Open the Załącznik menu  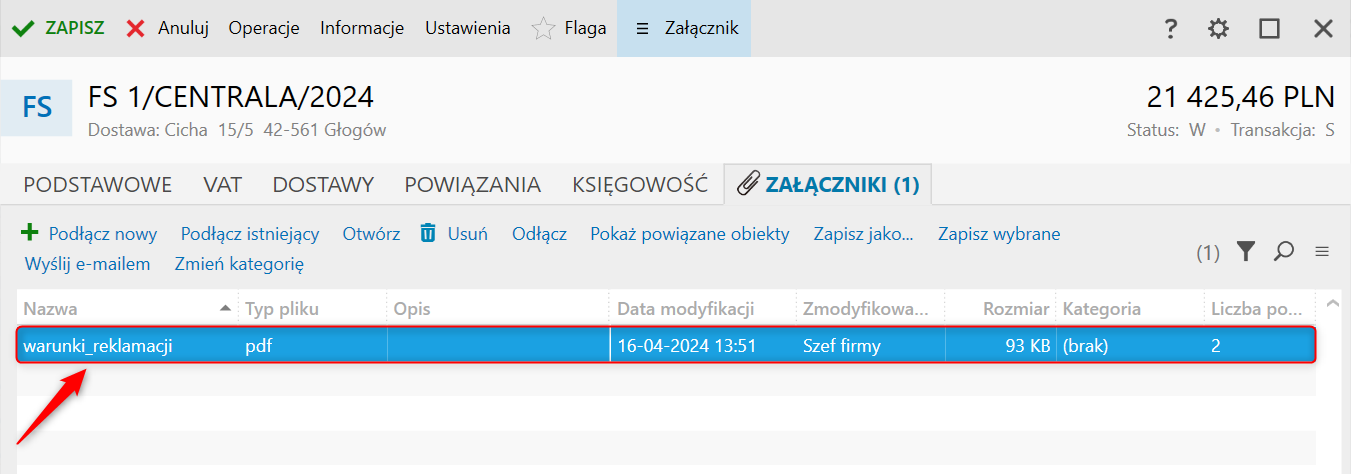684,28
